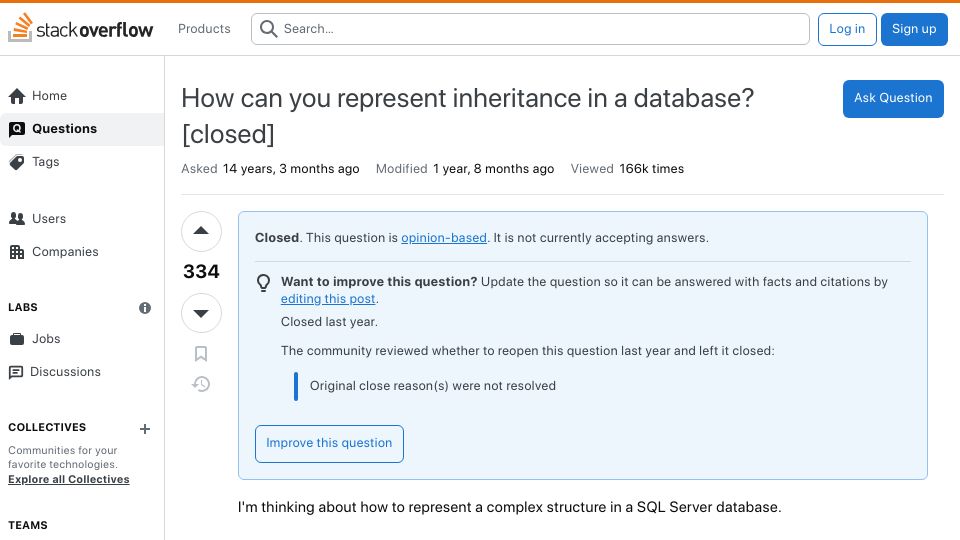Open the question title link
Viewport: 960px width, 540px height.
(x=468, y=116)
